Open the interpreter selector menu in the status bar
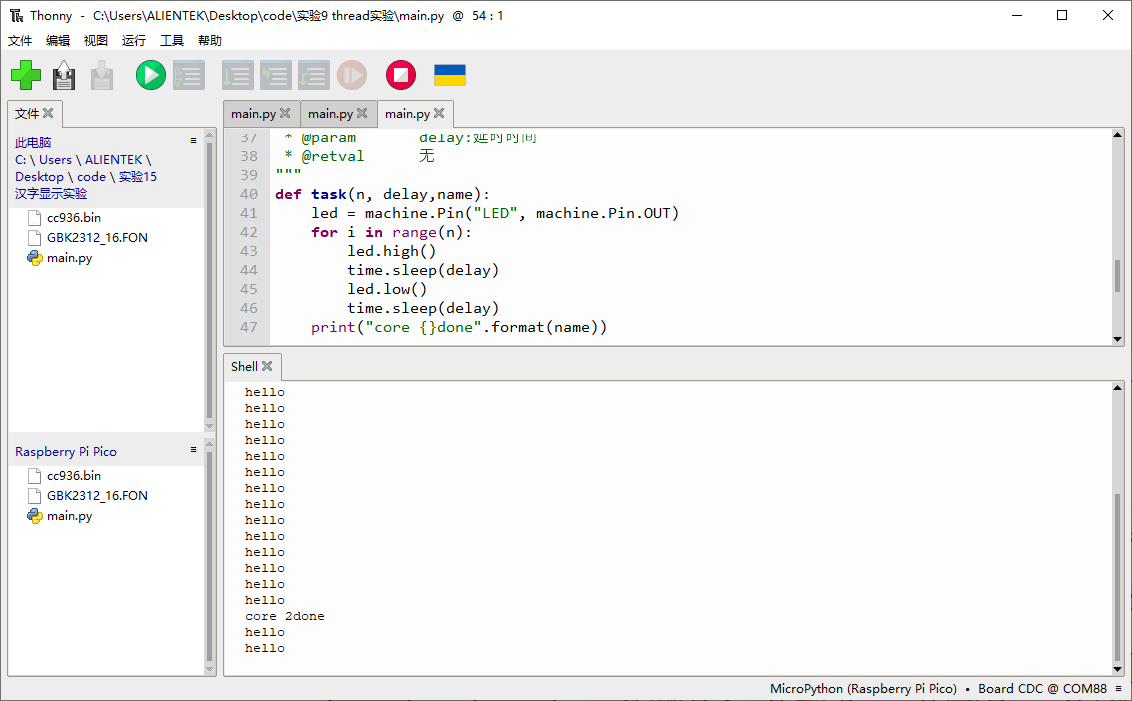Viewport: 1132px width, 701px height. [1118, 689]
